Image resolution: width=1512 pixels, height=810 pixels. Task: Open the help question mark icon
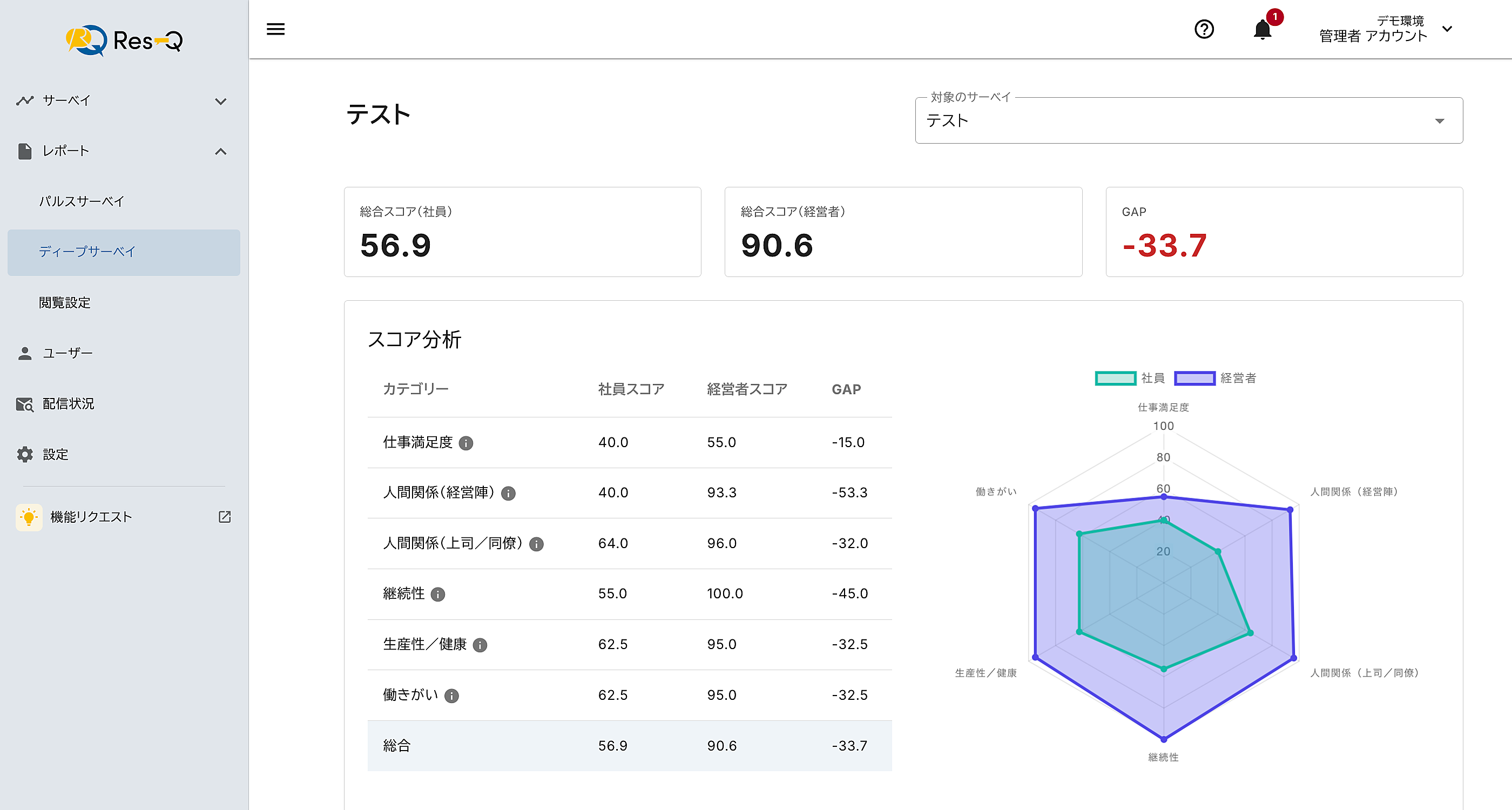click(1204, 29)
